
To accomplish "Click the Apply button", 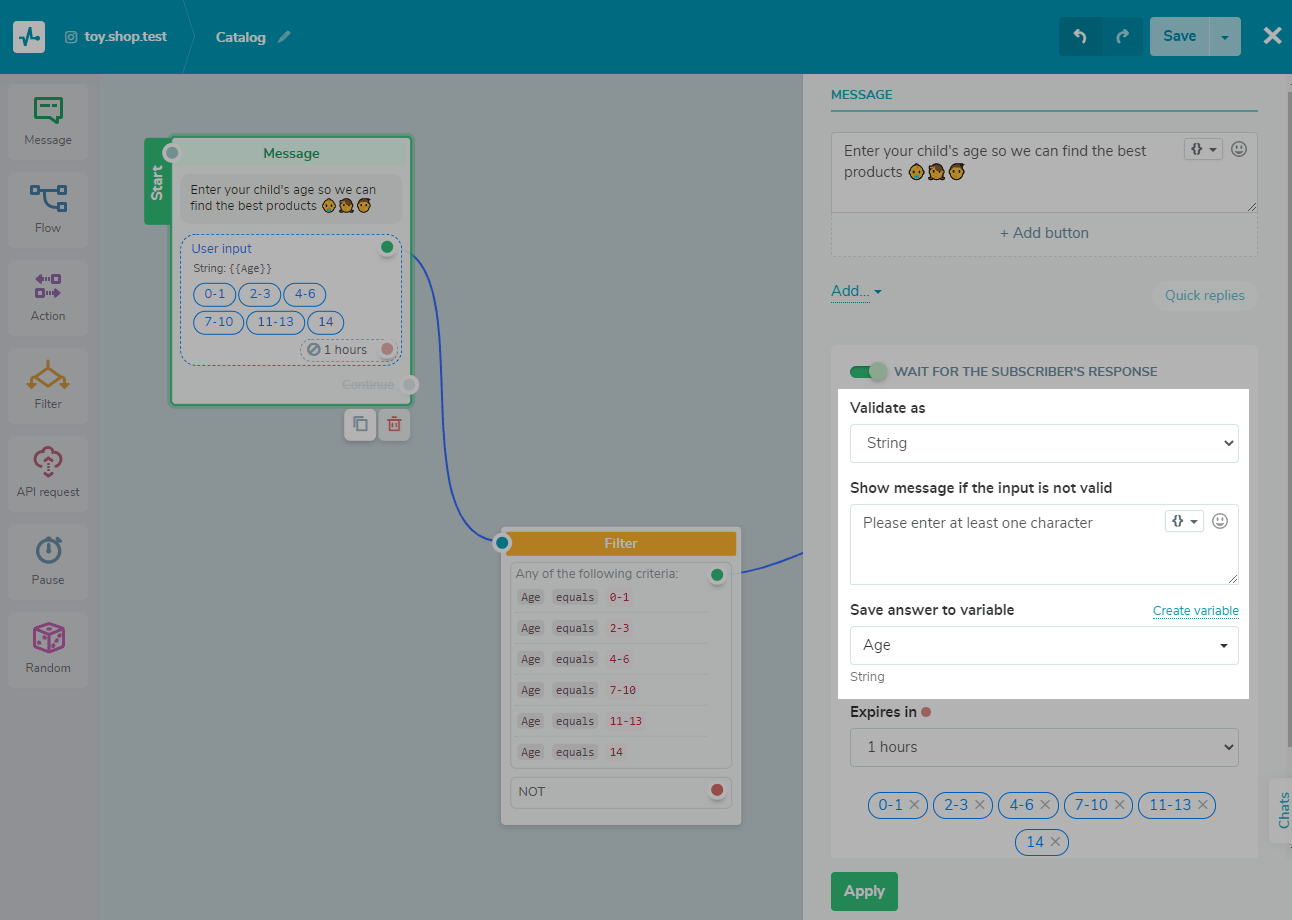I will point(864,891).
